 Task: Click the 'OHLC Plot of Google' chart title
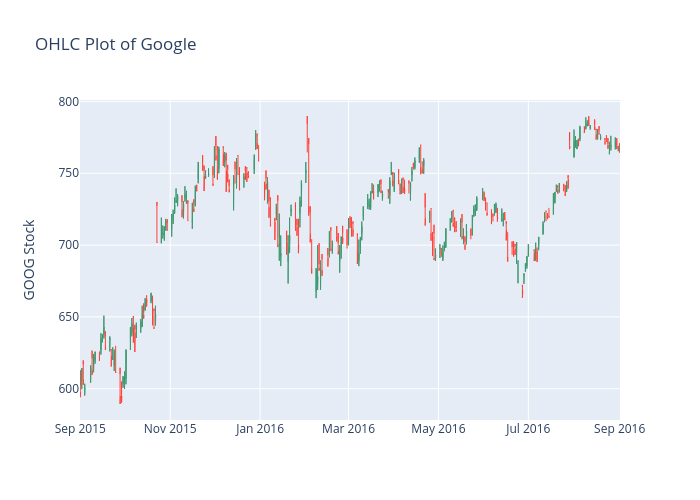click(x=115, y=44)
